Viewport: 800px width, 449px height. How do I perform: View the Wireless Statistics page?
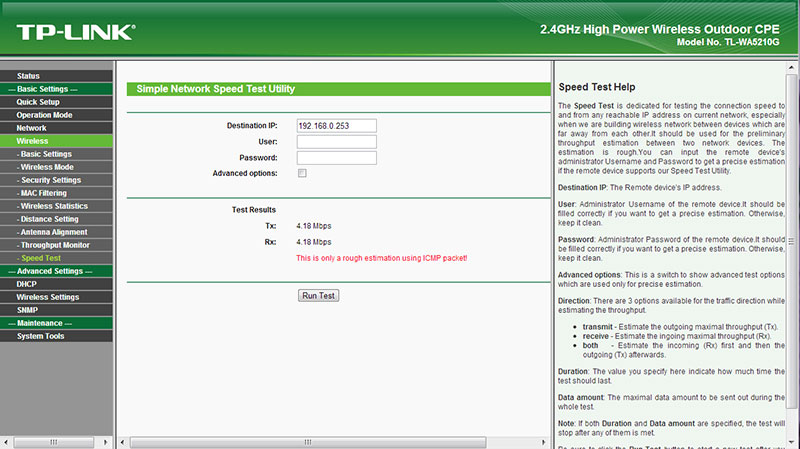tap(54, 206)
